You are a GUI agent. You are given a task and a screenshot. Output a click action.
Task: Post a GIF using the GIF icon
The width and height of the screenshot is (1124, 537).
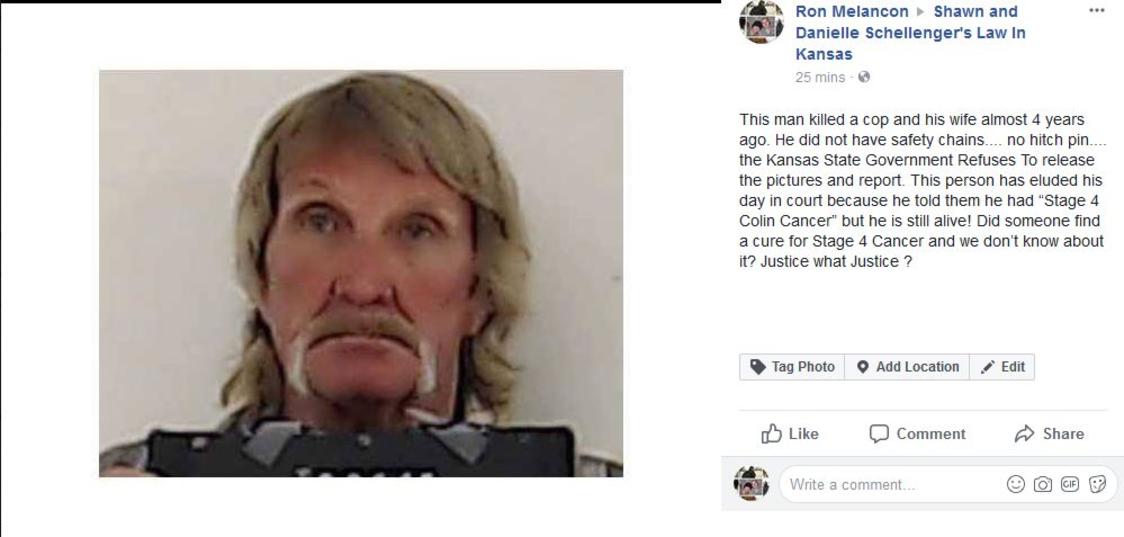[1070, 485]
